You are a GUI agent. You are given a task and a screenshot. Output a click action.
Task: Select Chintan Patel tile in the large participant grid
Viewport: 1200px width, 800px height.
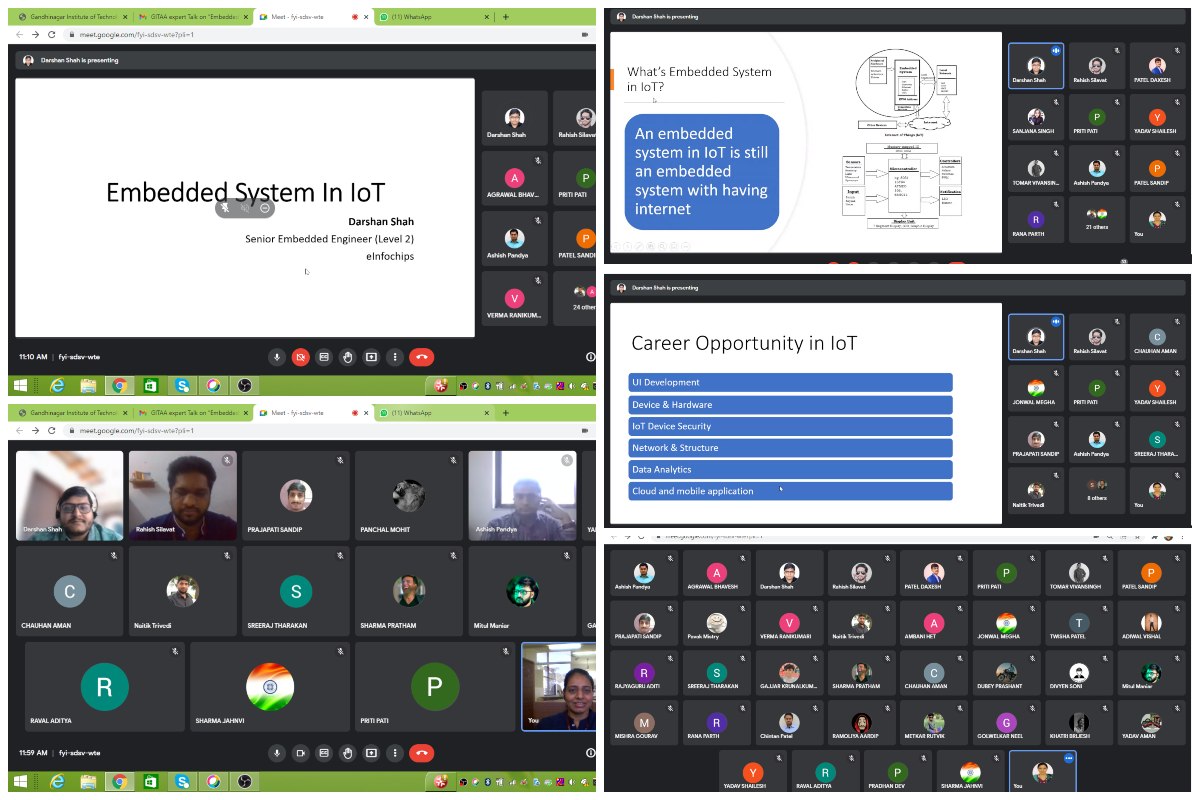point(789,723)
